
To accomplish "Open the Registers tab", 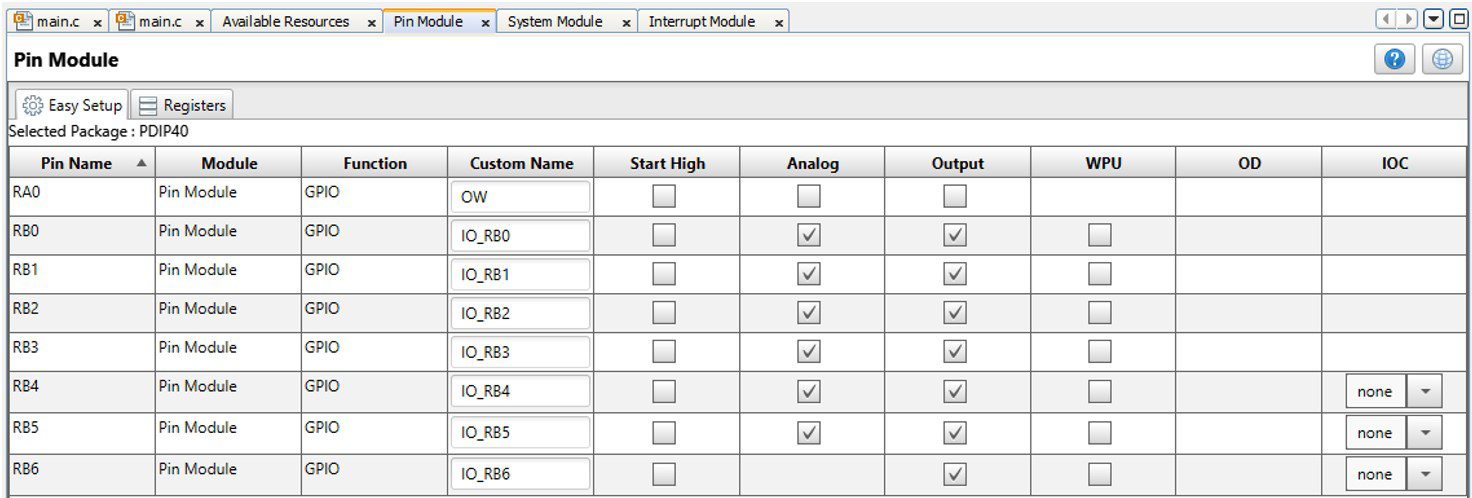I will pos(182,105).
